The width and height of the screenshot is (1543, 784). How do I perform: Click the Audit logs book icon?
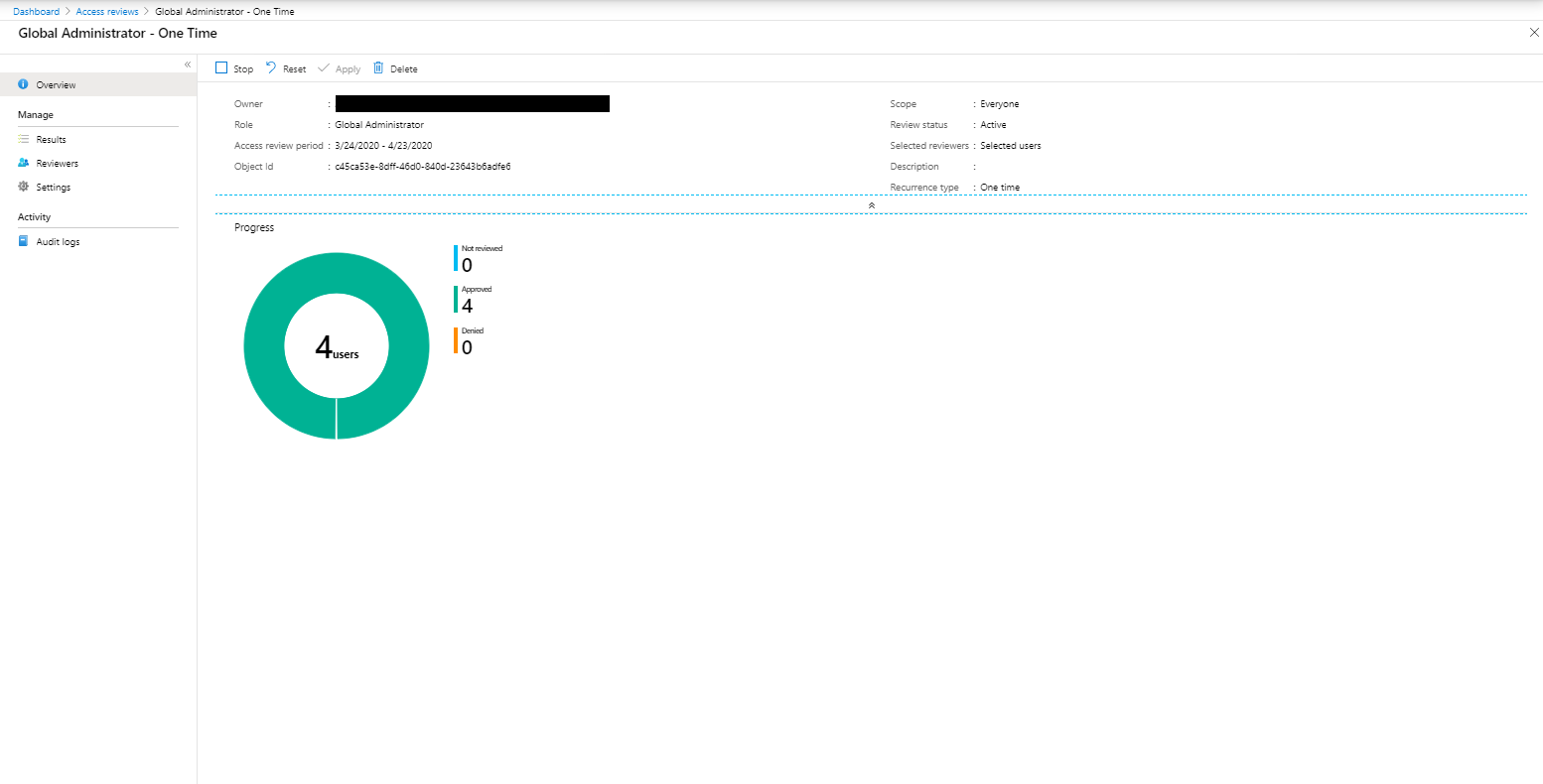[24, 241]
